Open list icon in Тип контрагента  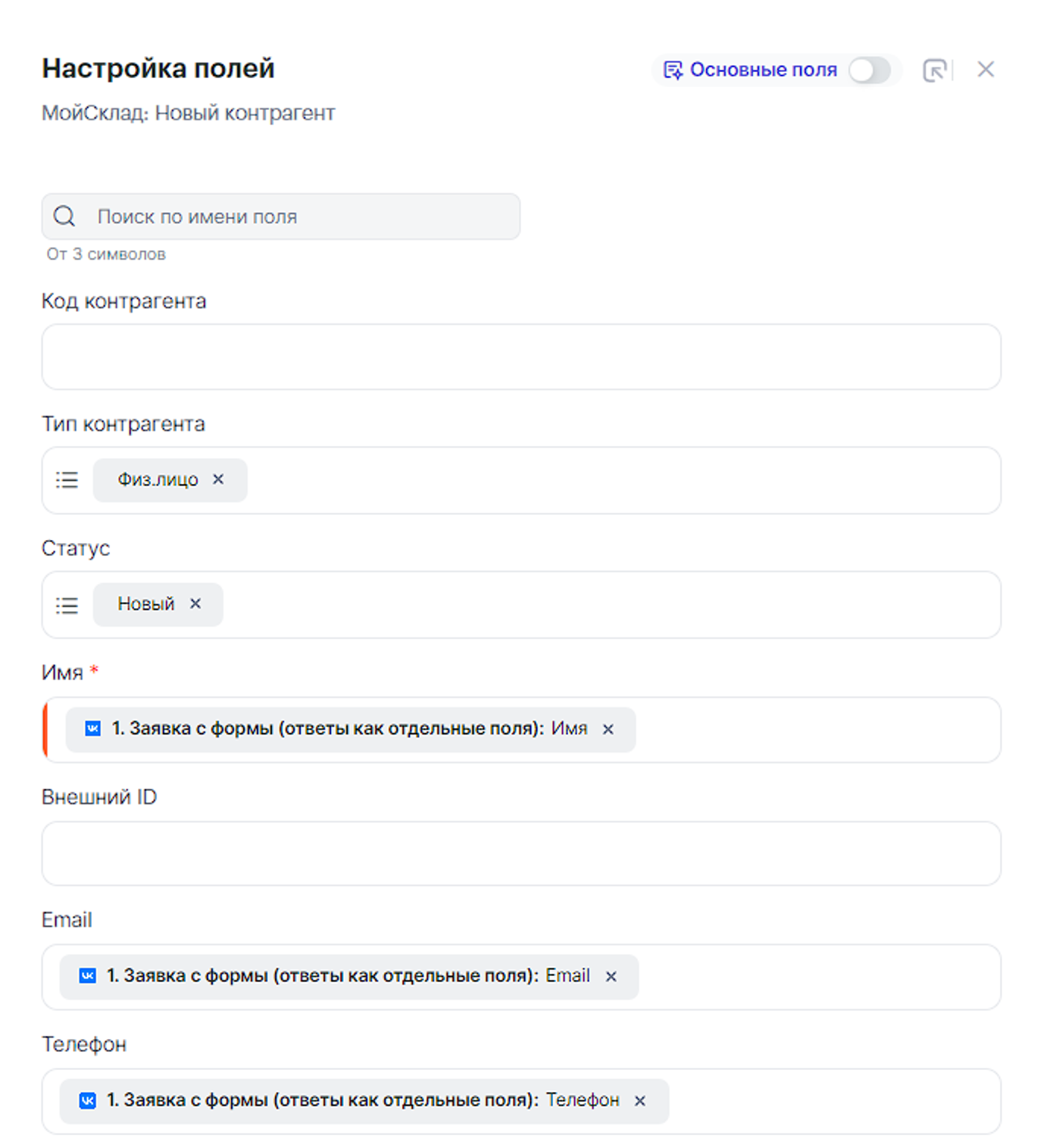tap(67, 480)
